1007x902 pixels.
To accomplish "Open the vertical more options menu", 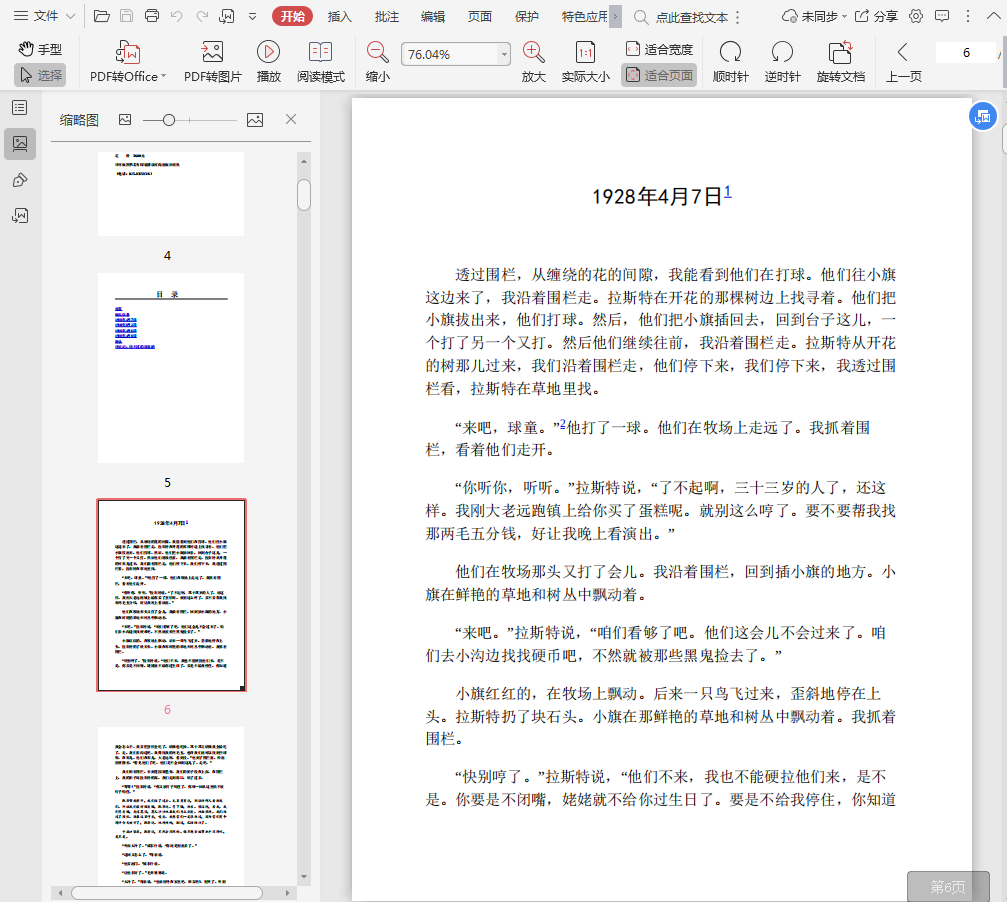I will click(968, 17).
